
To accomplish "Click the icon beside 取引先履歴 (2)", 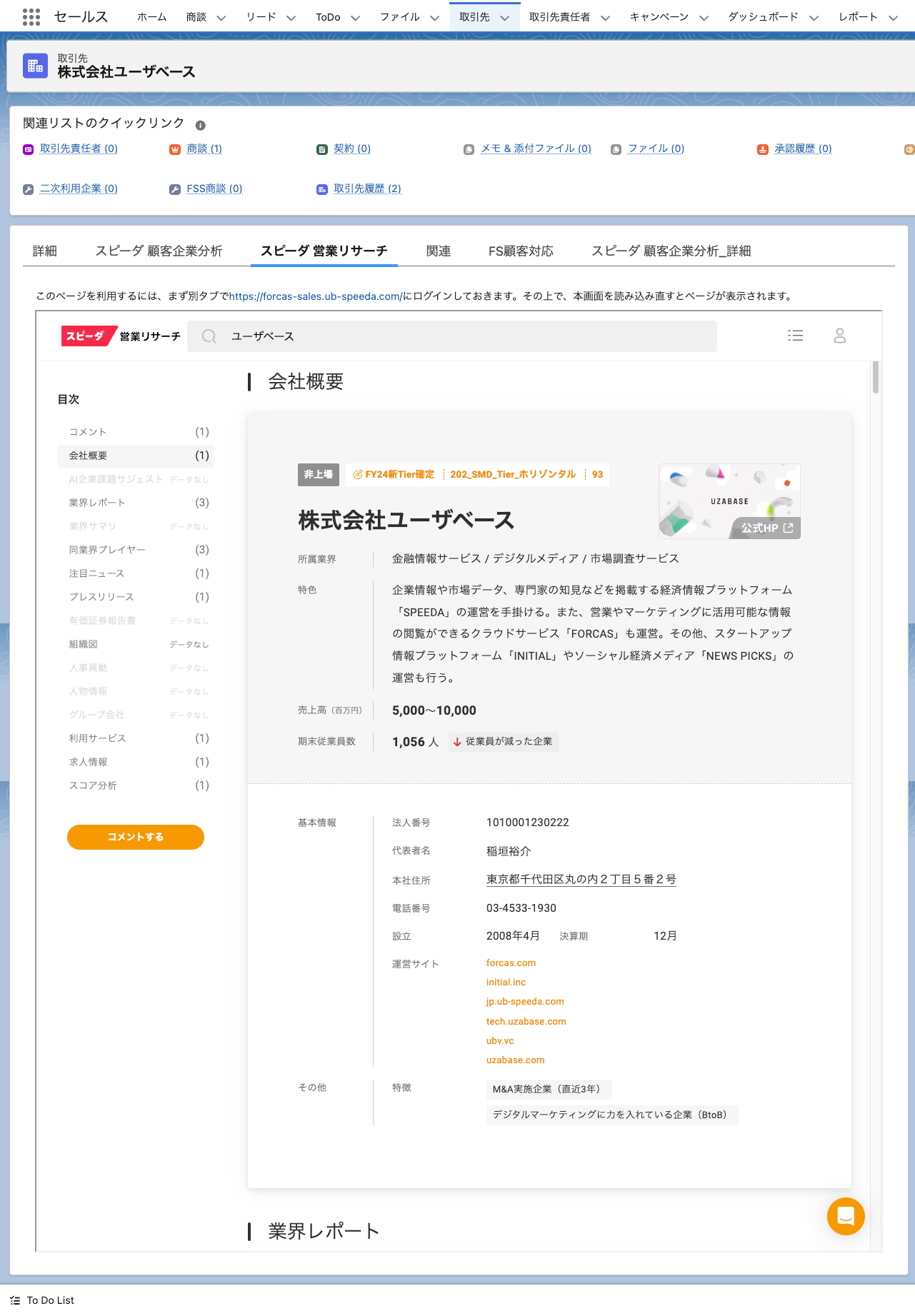I will [x=322, y=189].
